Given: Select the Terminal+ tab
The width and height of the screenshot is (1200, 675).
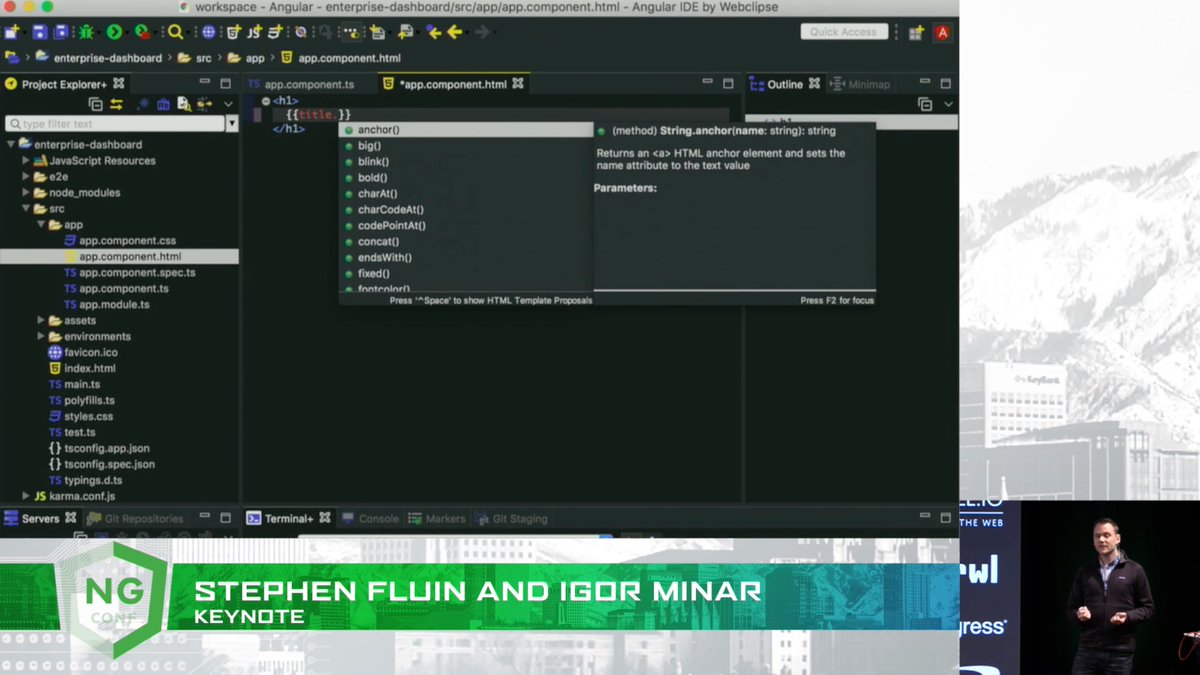Looking at the screenshot, I should (289, 519).
